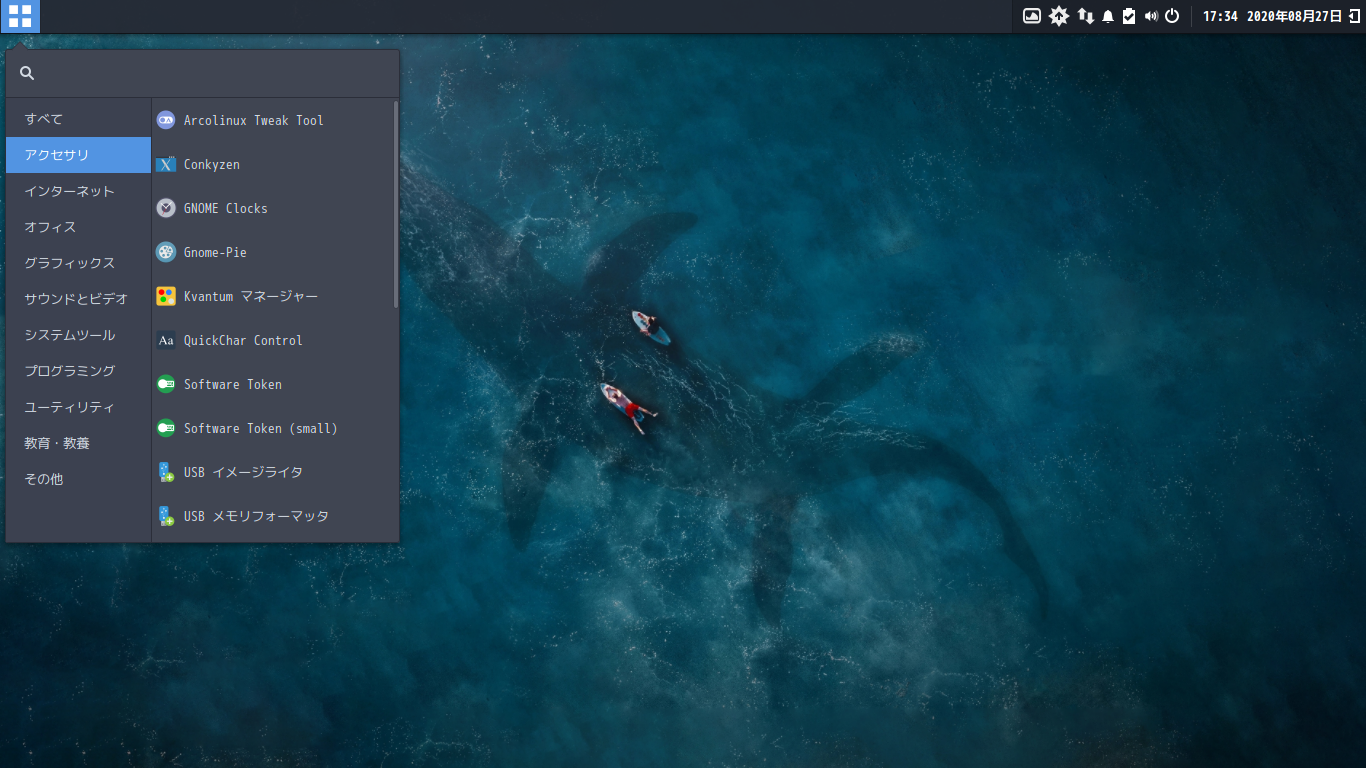Screen dimensions: 1366x768
Task: Click the USB イメージライタ label text
Action: 243,472
